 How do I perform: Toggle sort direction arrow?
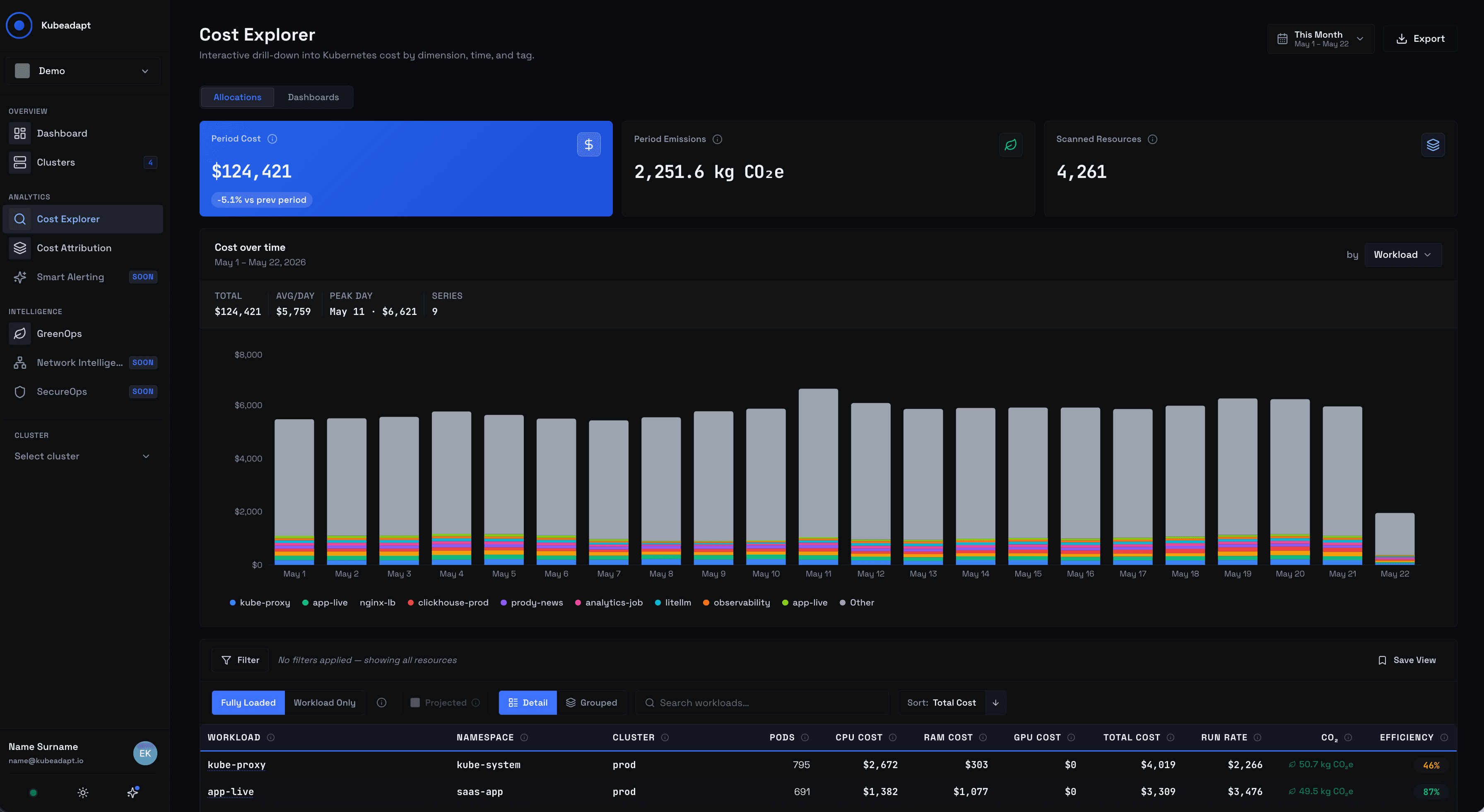pyautogui.click(x=995, y=703)
